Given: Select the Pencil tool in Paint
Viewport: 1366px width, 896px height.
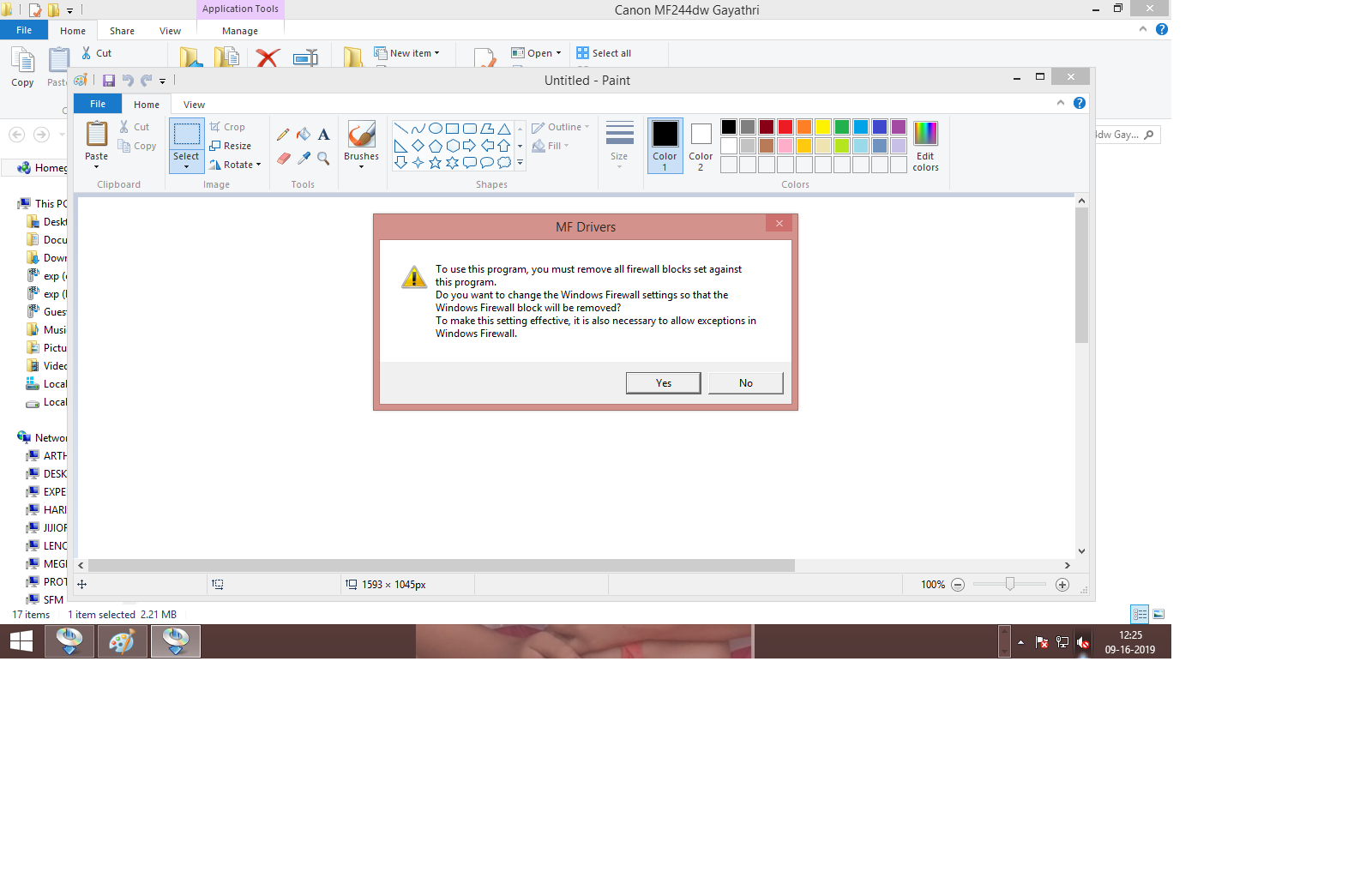Looking at the screenshot, I should (x=283, y=135).
